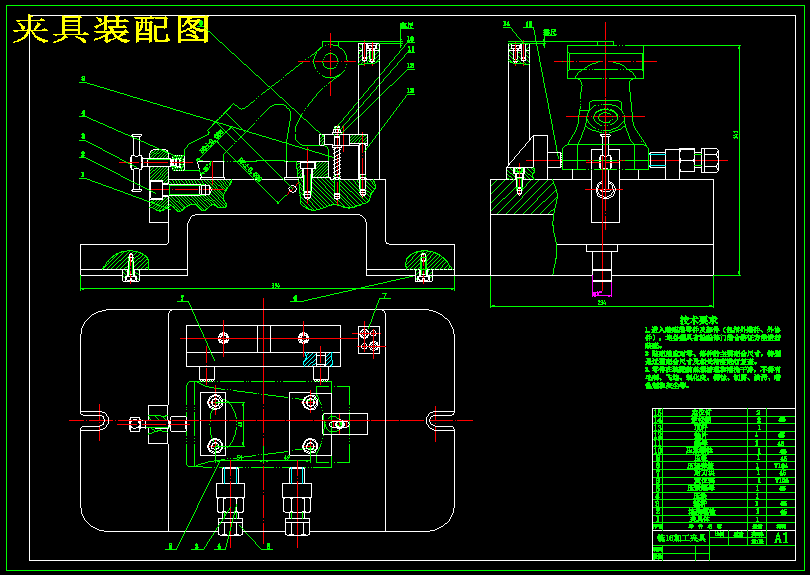810x575 pixels.
Task: Select the 技术要求 heading text
Action: [x=698, y=321]
